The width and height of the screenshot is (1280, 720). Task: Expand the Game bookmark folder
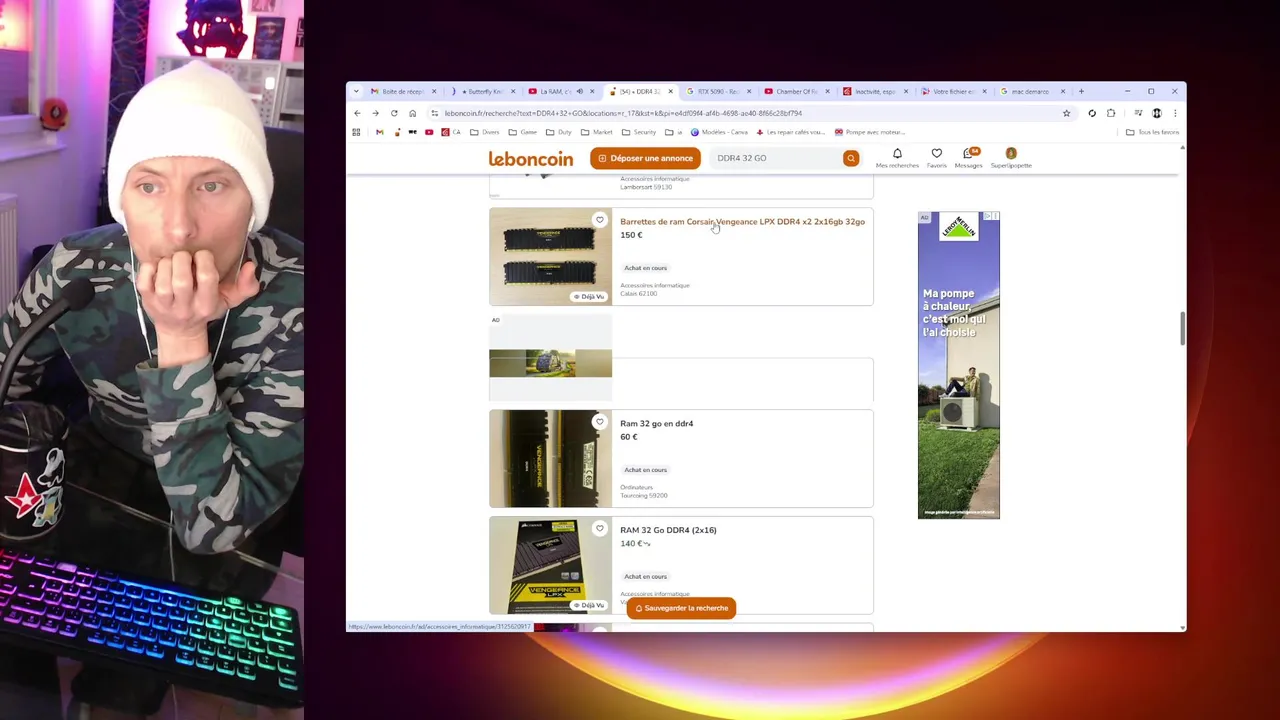point(523,132)
